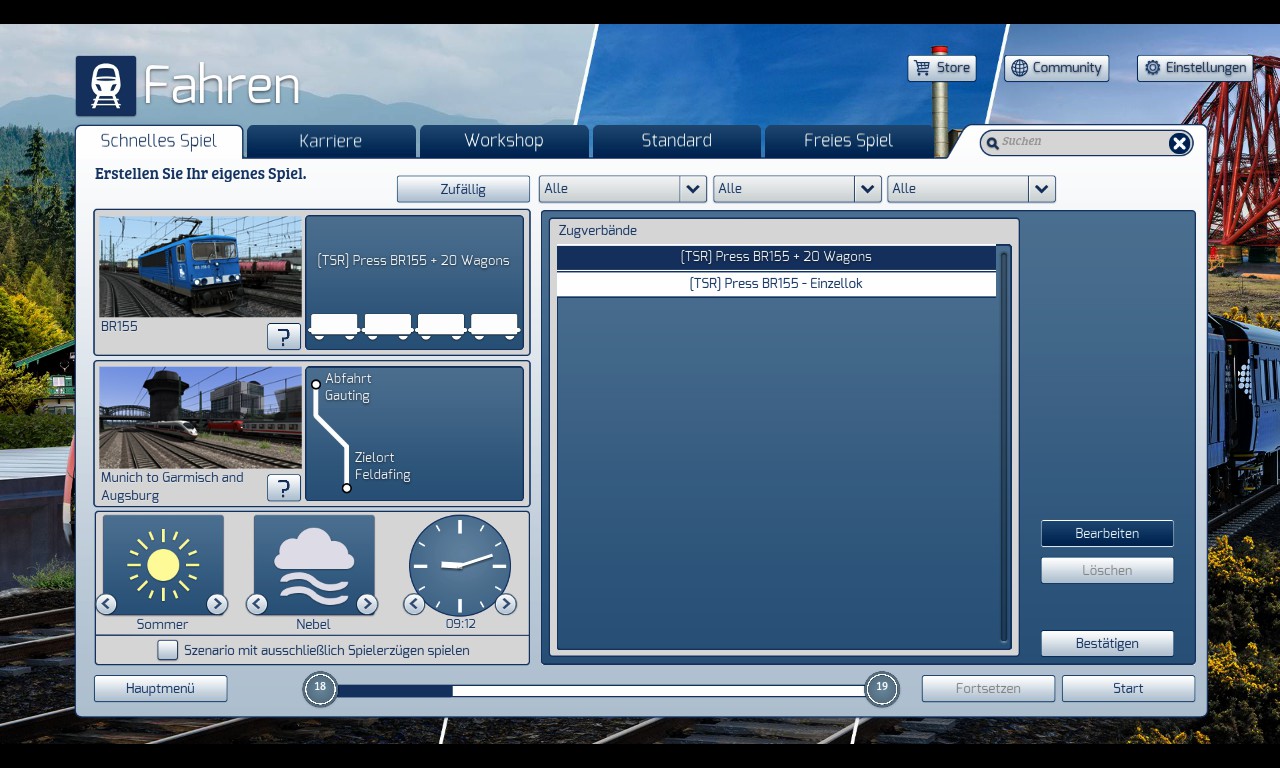The image size is (1280, 768).
Task: Click the experience progress bar
Action: [x=601, y=690]
